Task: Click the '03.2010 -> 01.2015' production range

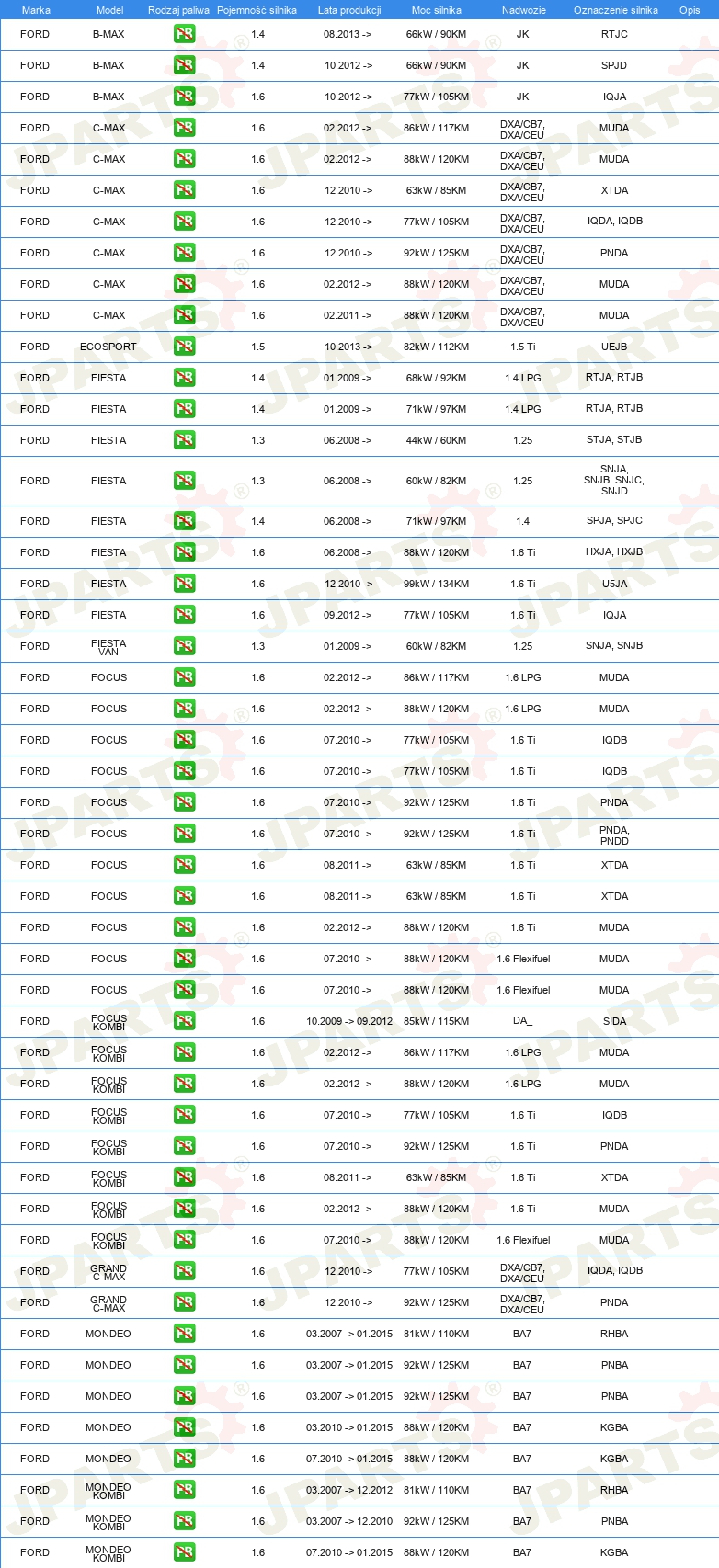Action: click(x=349, y=1427)
